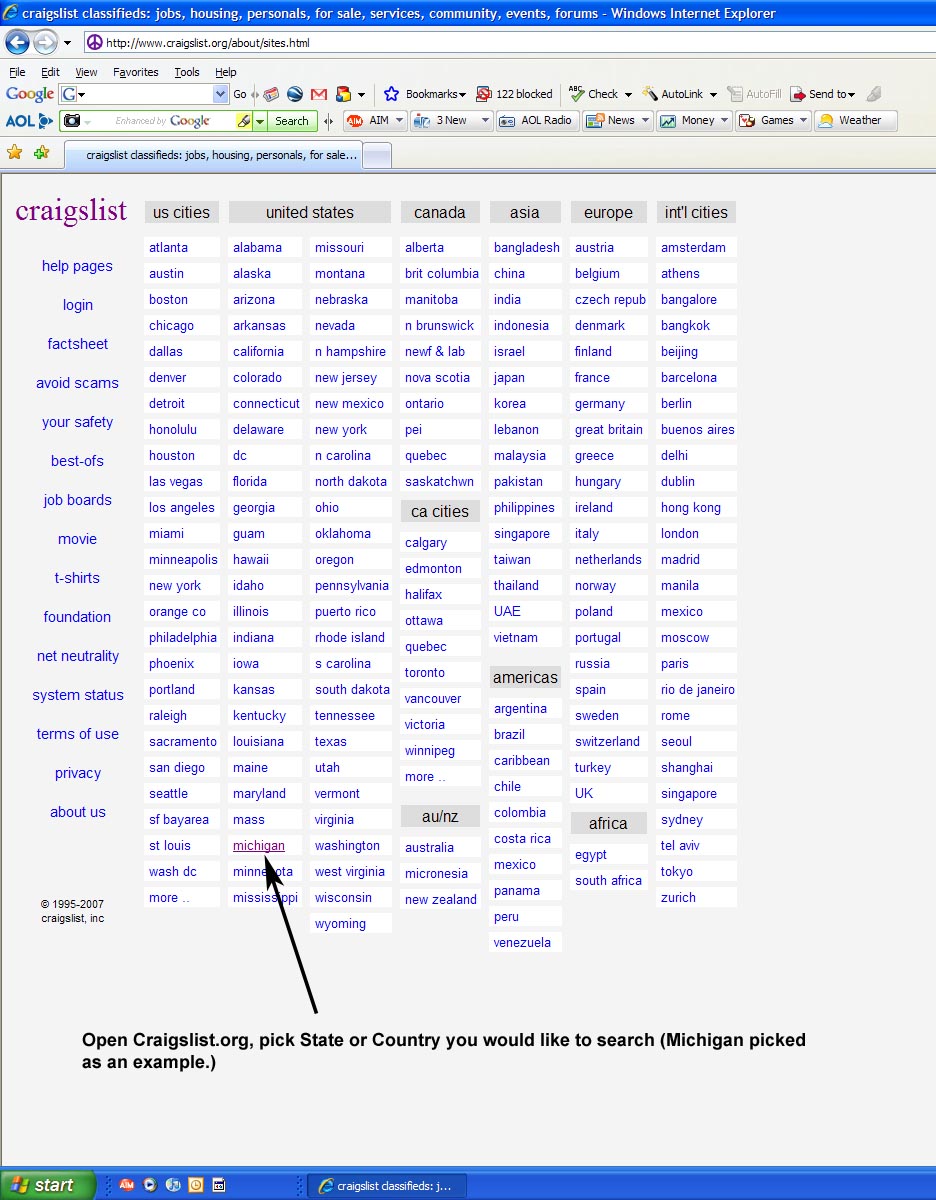936x1200 pixels.
Task: Click the colorful cubes icon in Google toolbar
Action: coord(344,94)
